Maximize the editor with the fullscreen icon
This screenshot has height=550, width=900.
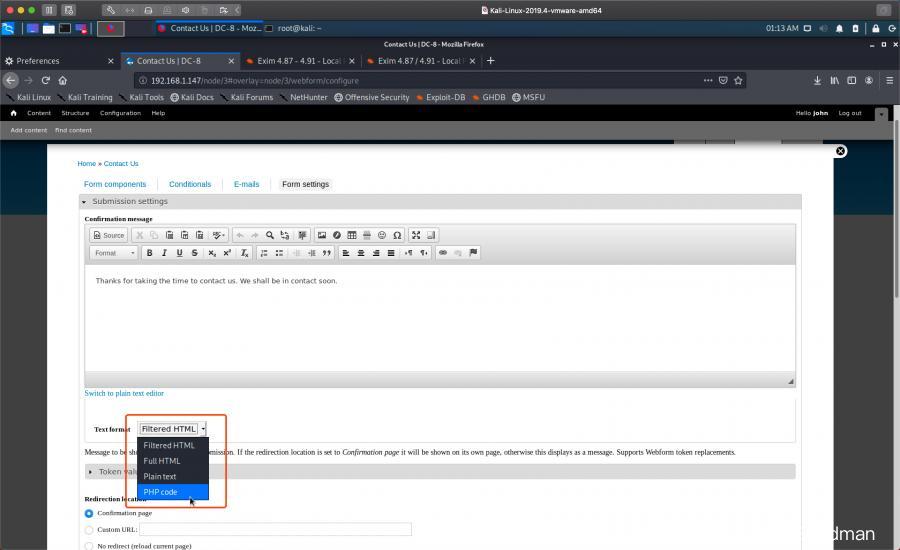click(x=416, y=235)
